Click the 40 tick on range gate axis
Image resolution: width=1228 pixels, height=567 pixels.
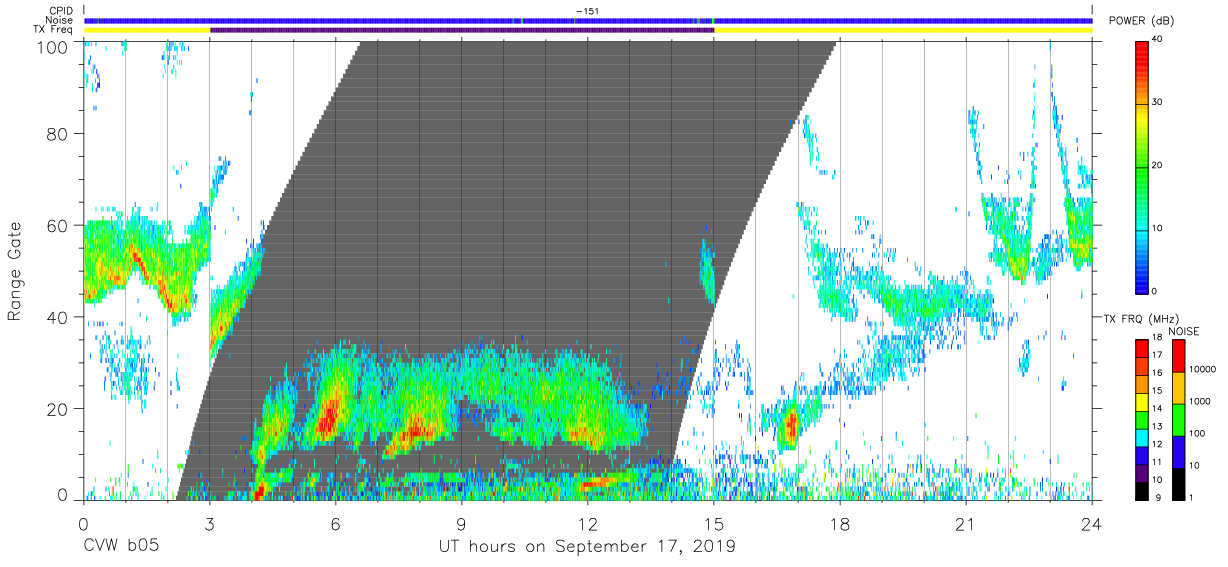(x=57, y=317)
